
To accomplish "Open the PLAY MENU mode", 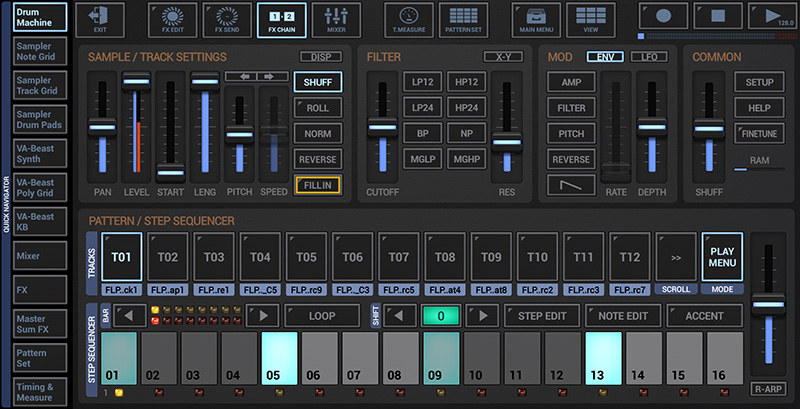I will (722, 258).
